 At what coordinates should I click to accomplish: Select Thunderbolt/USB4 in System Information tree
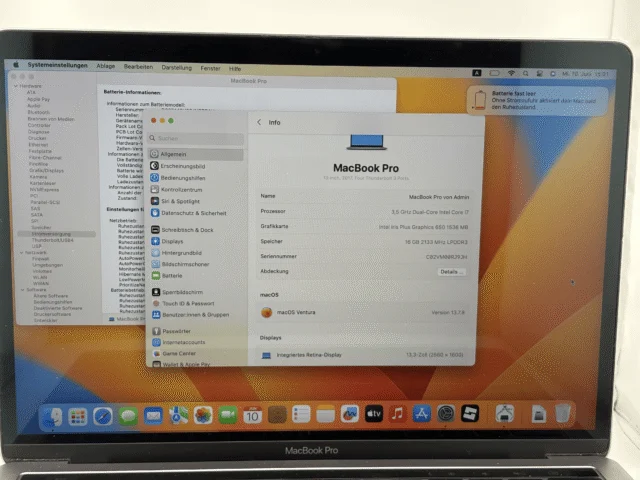53,240
